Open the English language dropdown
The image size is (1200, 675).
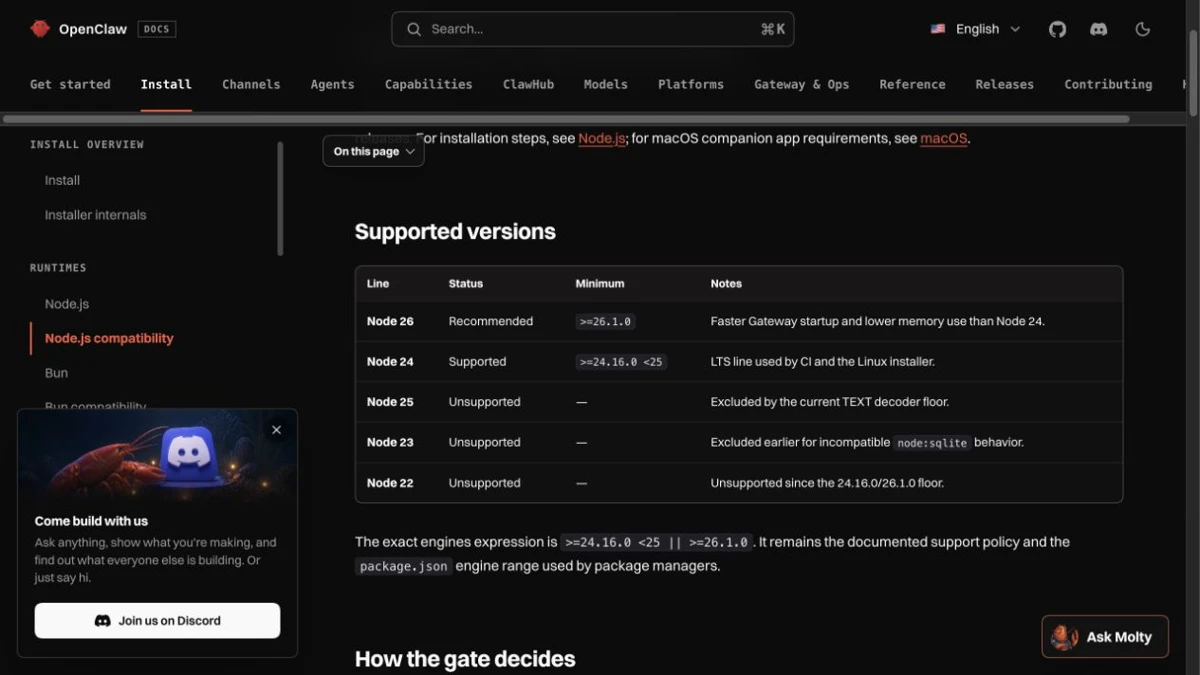click(x=975, y=29)
